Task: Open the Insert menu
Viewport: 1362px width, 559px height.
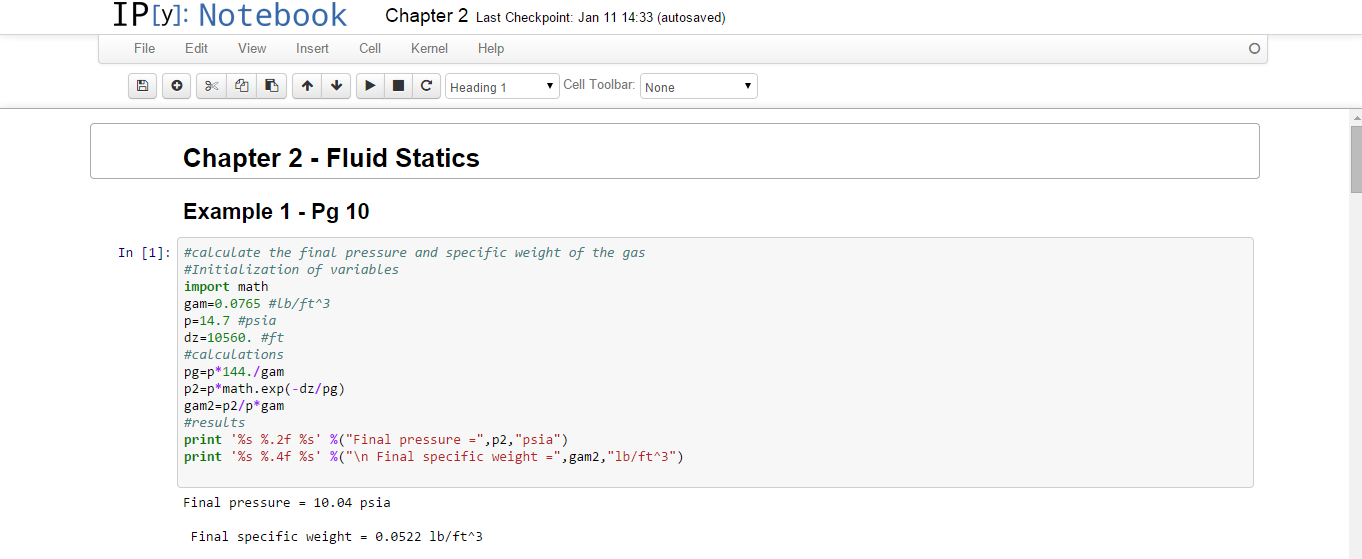Action: pyautogui.click(x=312, y=48)
